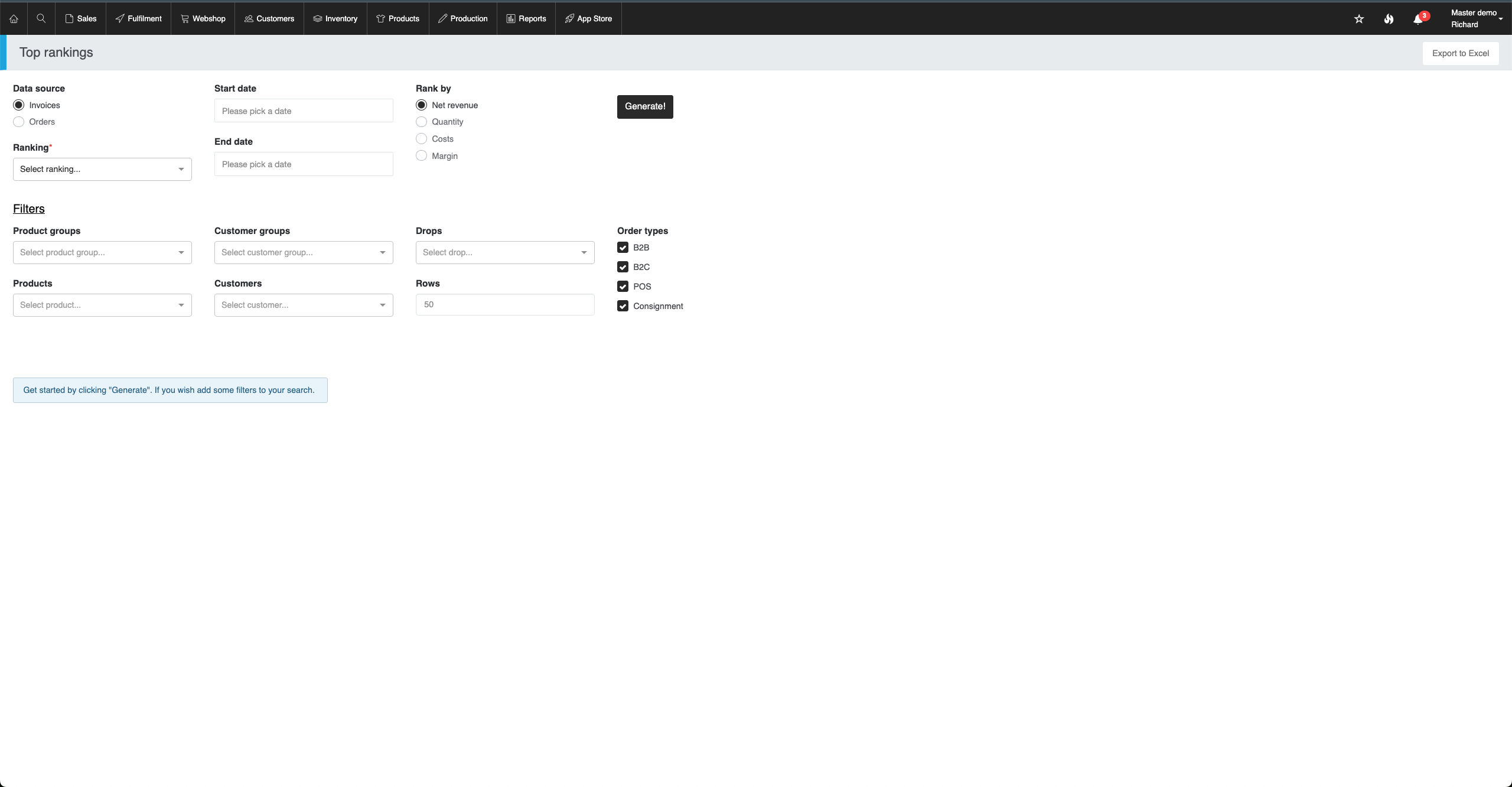Click the End date field
Image resolution: width=1512 pixels, height=787 pixels.
304,164
